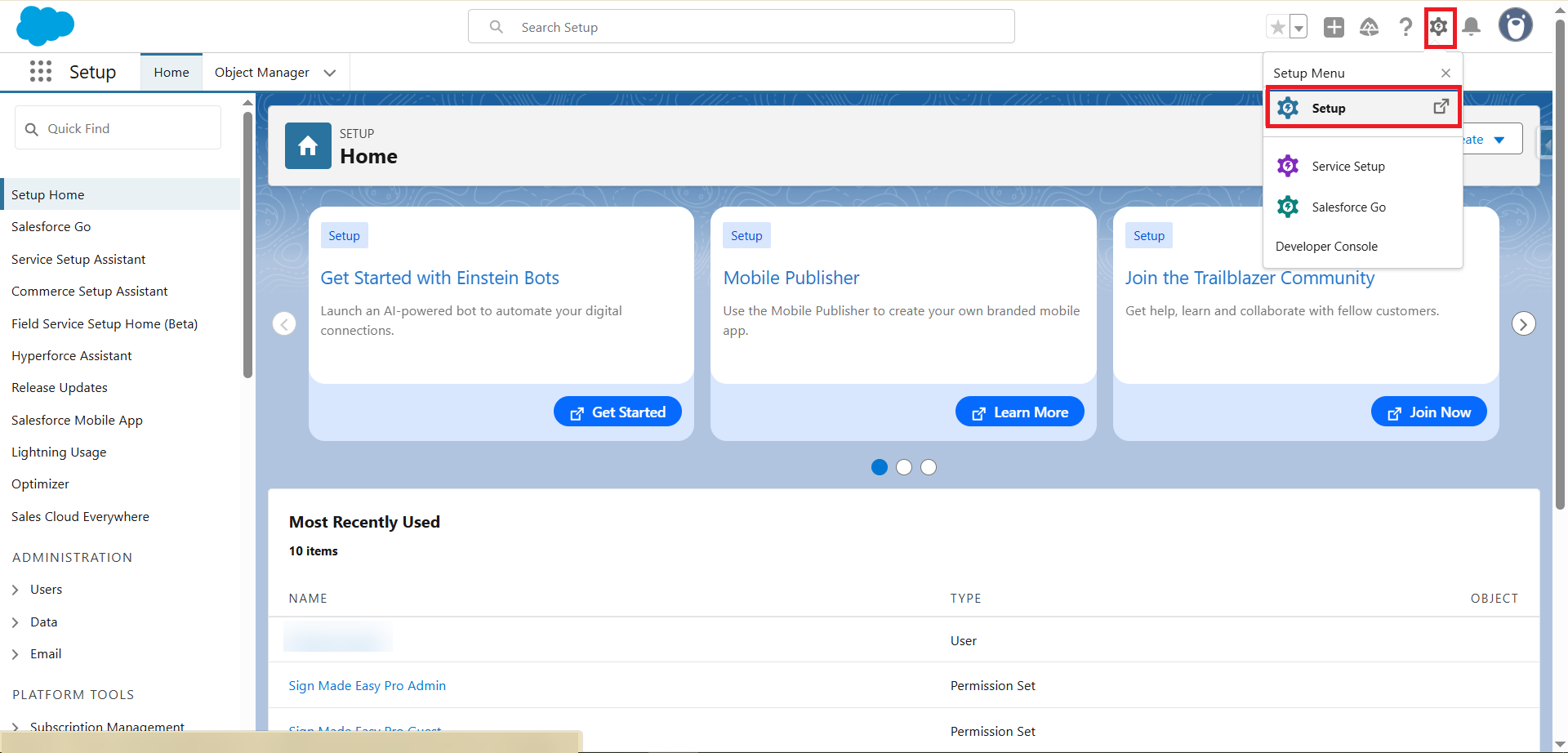
Task: Click the sidebar scrollbar thumb
Action: coord(247,245)
